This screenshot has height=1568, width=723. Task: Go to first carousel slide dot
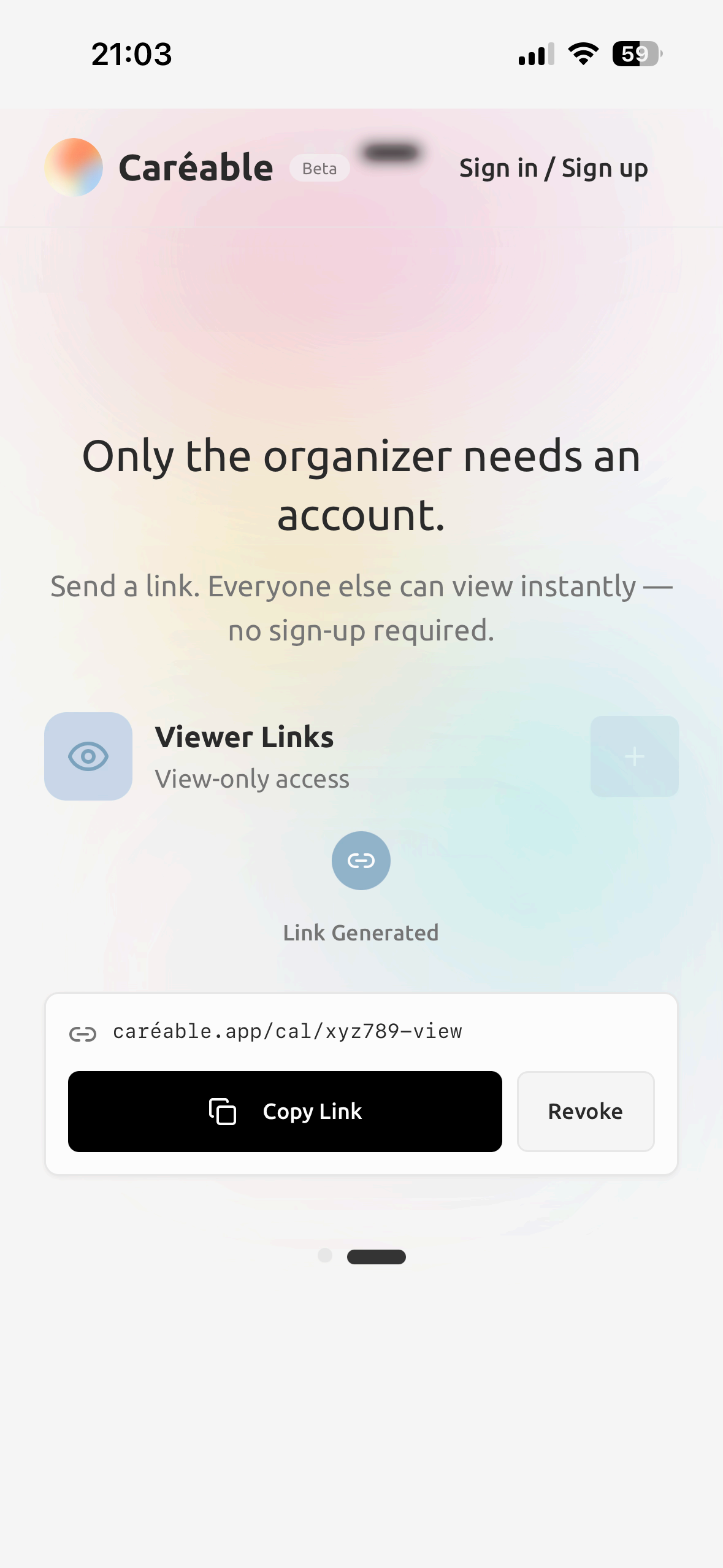(325, 1256)
